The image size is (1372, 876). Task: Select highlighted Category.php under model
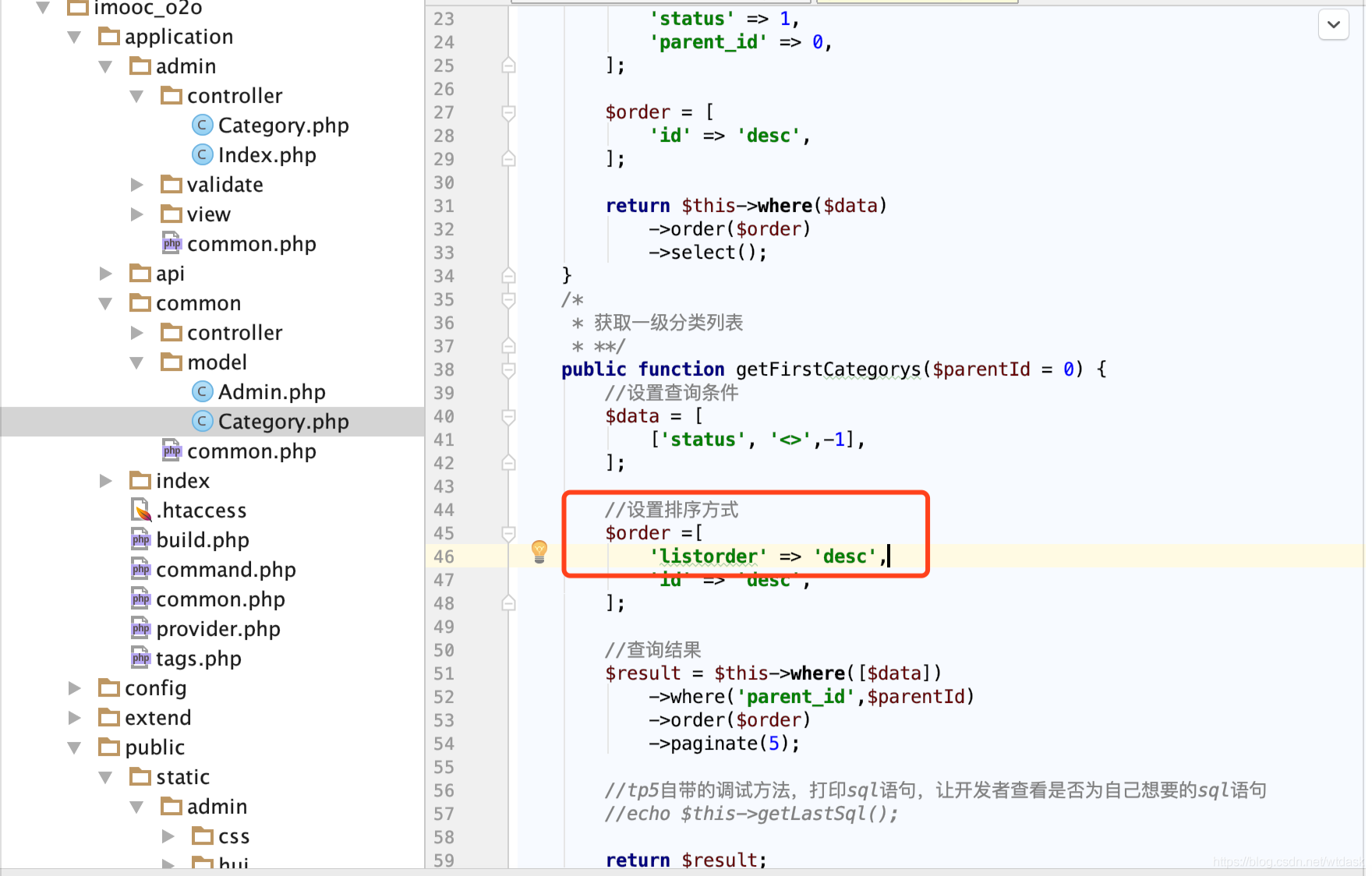[x=283, y=422]
